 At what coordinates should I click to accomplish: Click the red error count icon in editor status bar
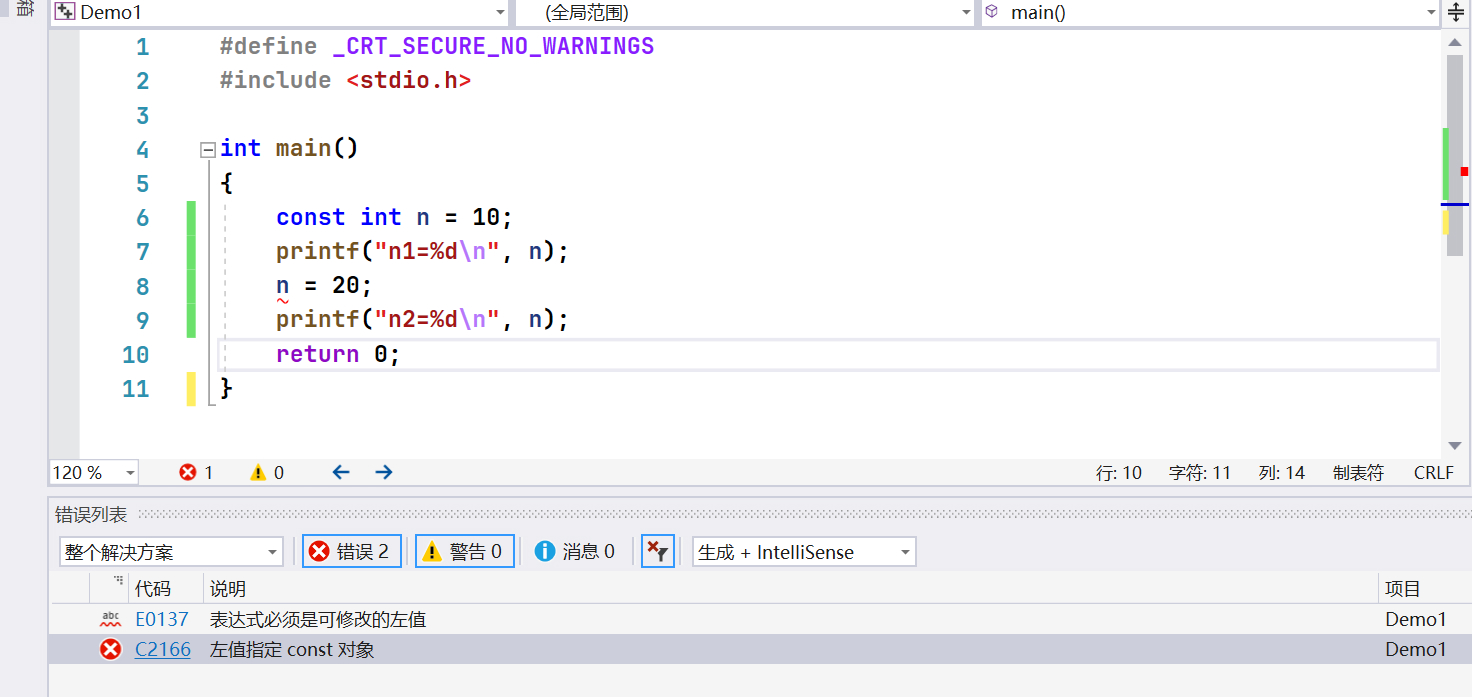coord(188,473)
